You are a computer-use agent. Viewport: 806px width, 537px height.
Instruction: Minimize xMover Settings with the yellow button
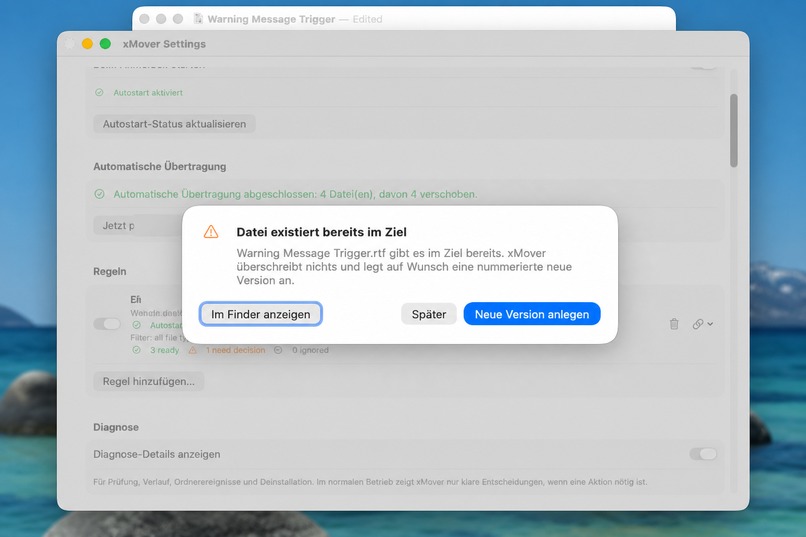[87, 44]
